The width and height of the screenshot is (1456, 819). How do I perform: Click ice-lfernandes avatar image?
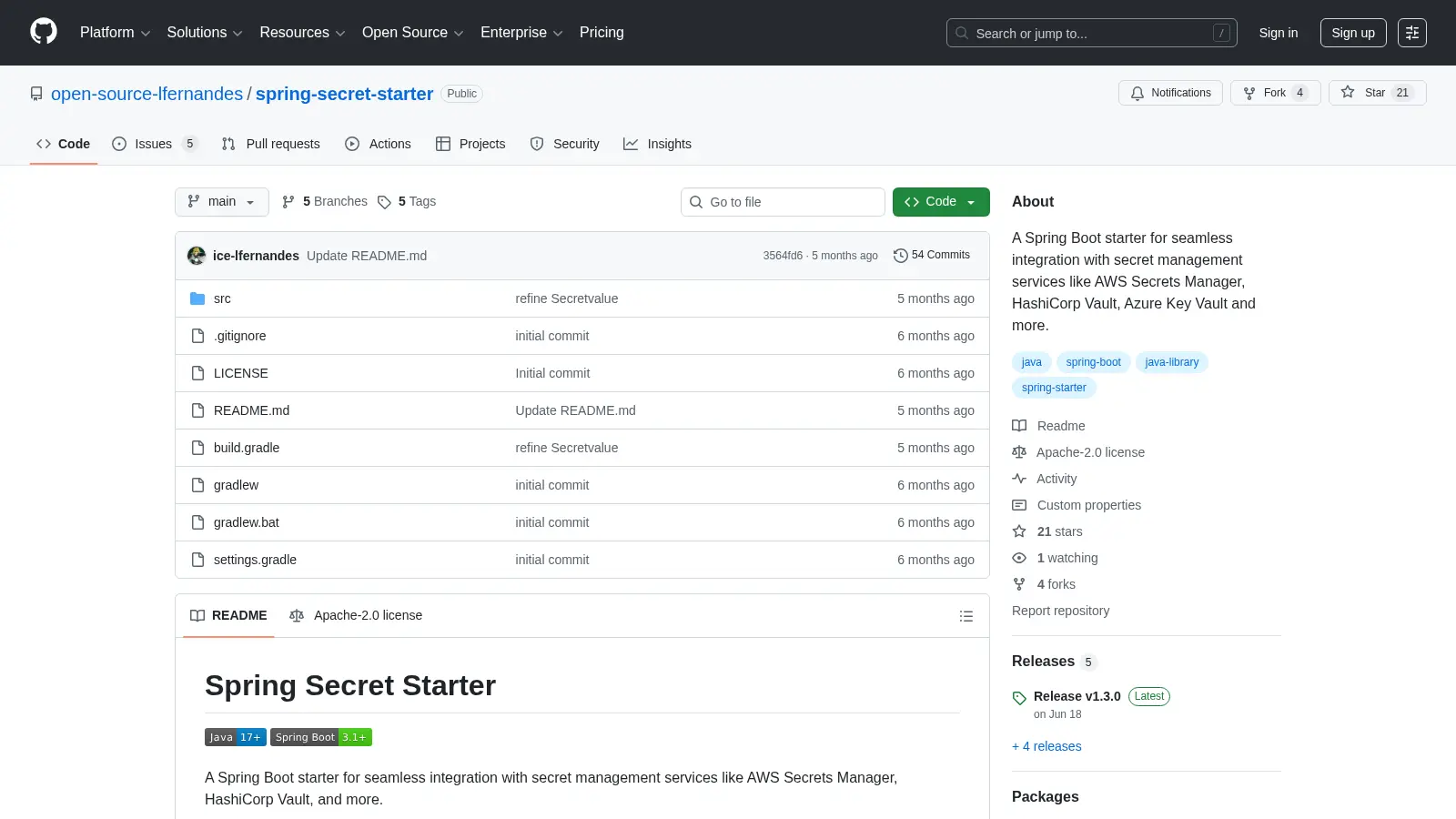(197, 256)
